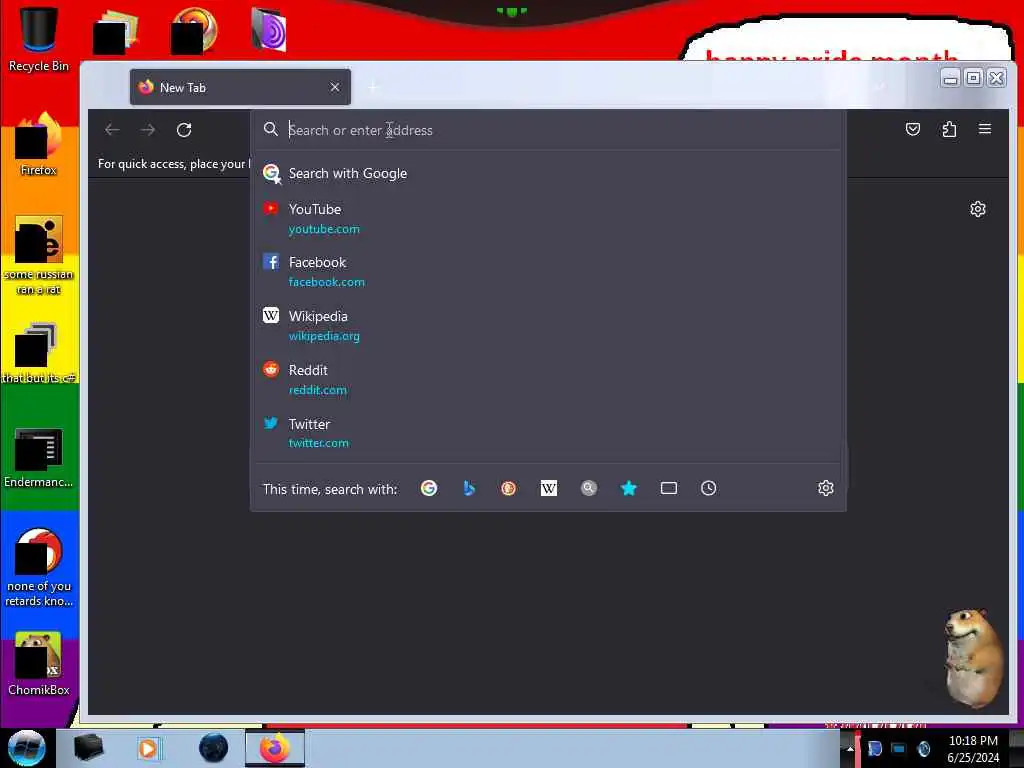Image resolution: width=1024 pixels, height=768 pixels.
Task: Click the reddit.com URL text
Action: click(x=318, y=390)
